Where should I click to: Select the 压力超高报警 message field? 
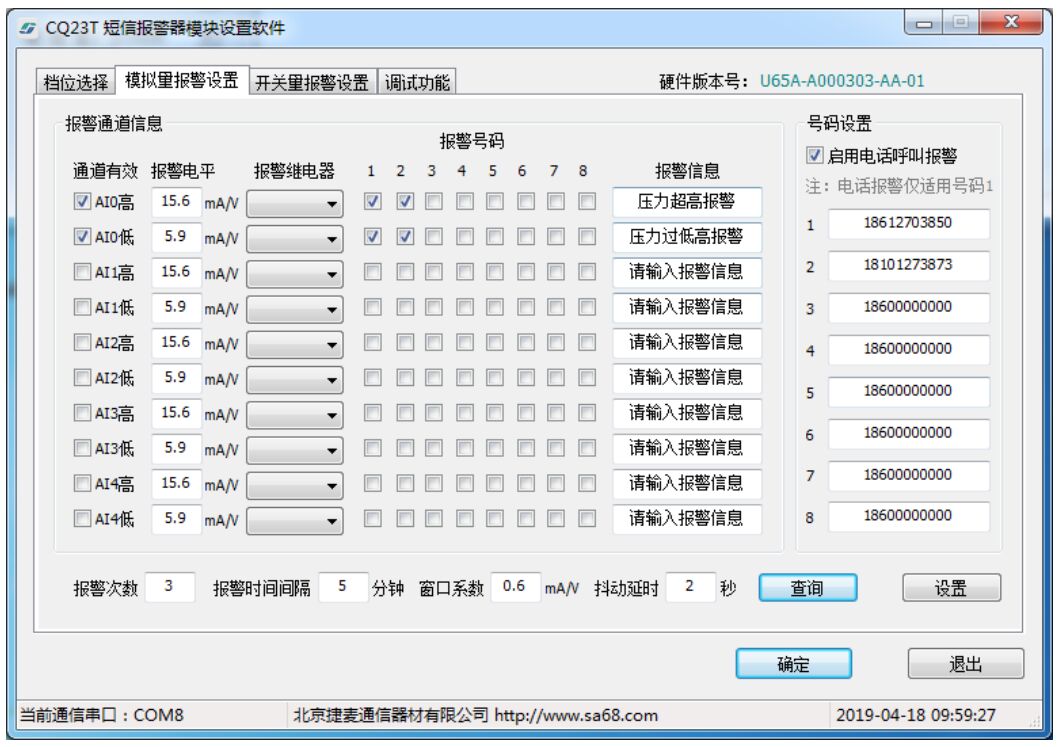point(686,202)
